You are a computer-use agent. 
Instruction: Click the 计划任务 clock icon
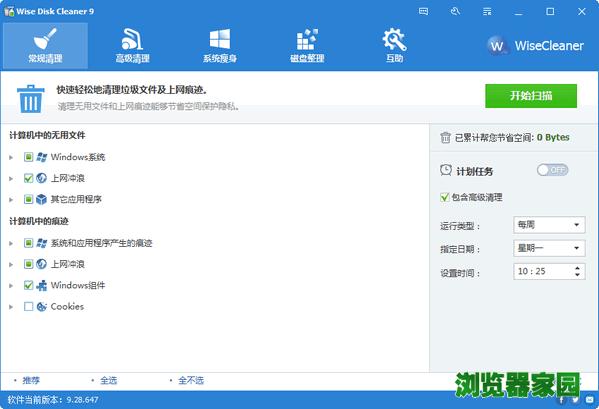446,170
